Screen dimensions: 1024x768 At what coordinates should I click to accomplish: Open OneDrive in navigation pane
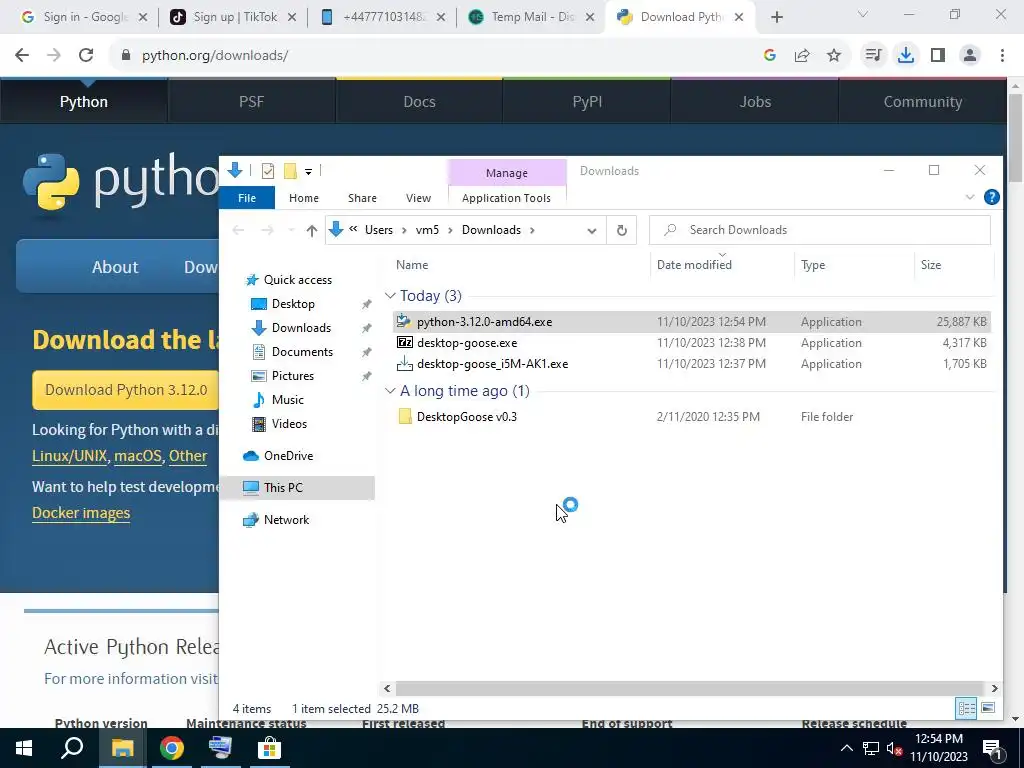pos(288,456)
